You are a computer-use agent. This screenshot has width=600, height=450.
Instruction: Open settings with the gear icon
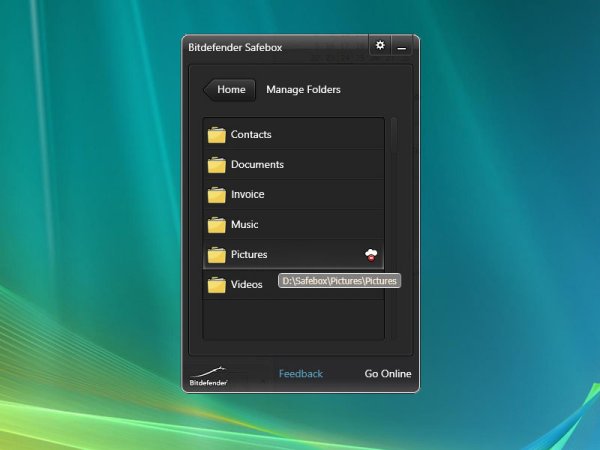[380, 46]
